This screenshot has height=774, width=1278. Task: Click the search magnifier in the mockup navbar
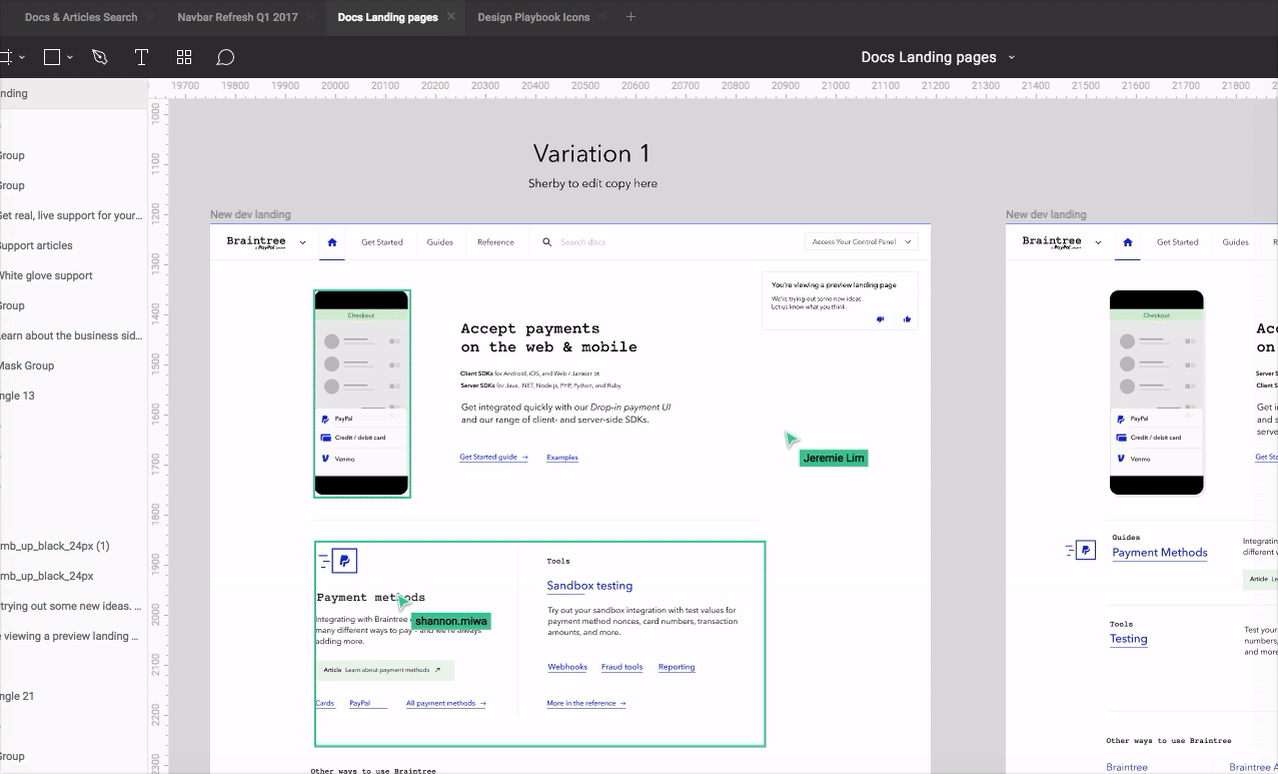point(546,242)
